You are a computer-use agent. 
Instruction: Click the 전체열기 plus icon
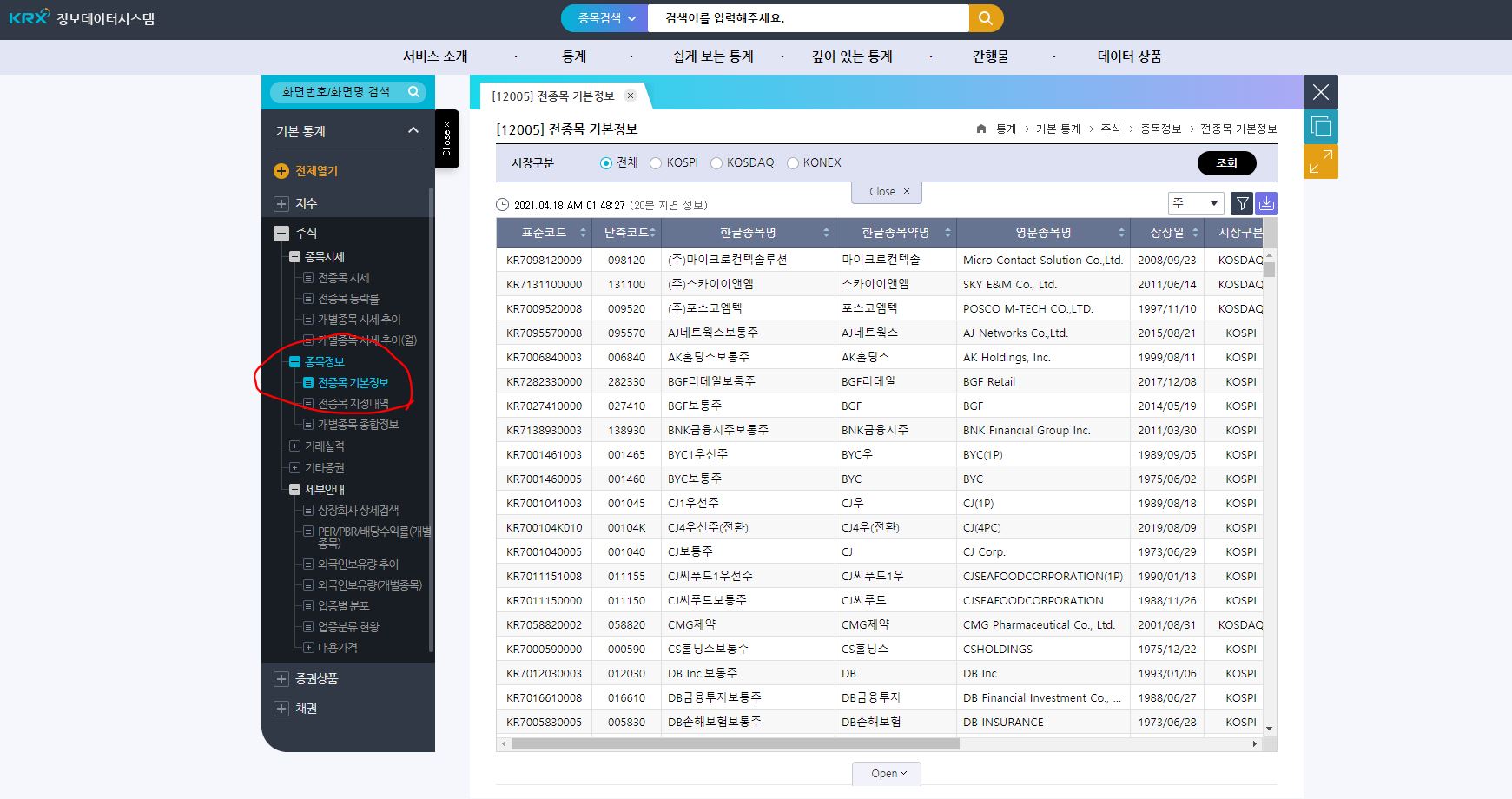pyautogui.click(x=281, y=171)
